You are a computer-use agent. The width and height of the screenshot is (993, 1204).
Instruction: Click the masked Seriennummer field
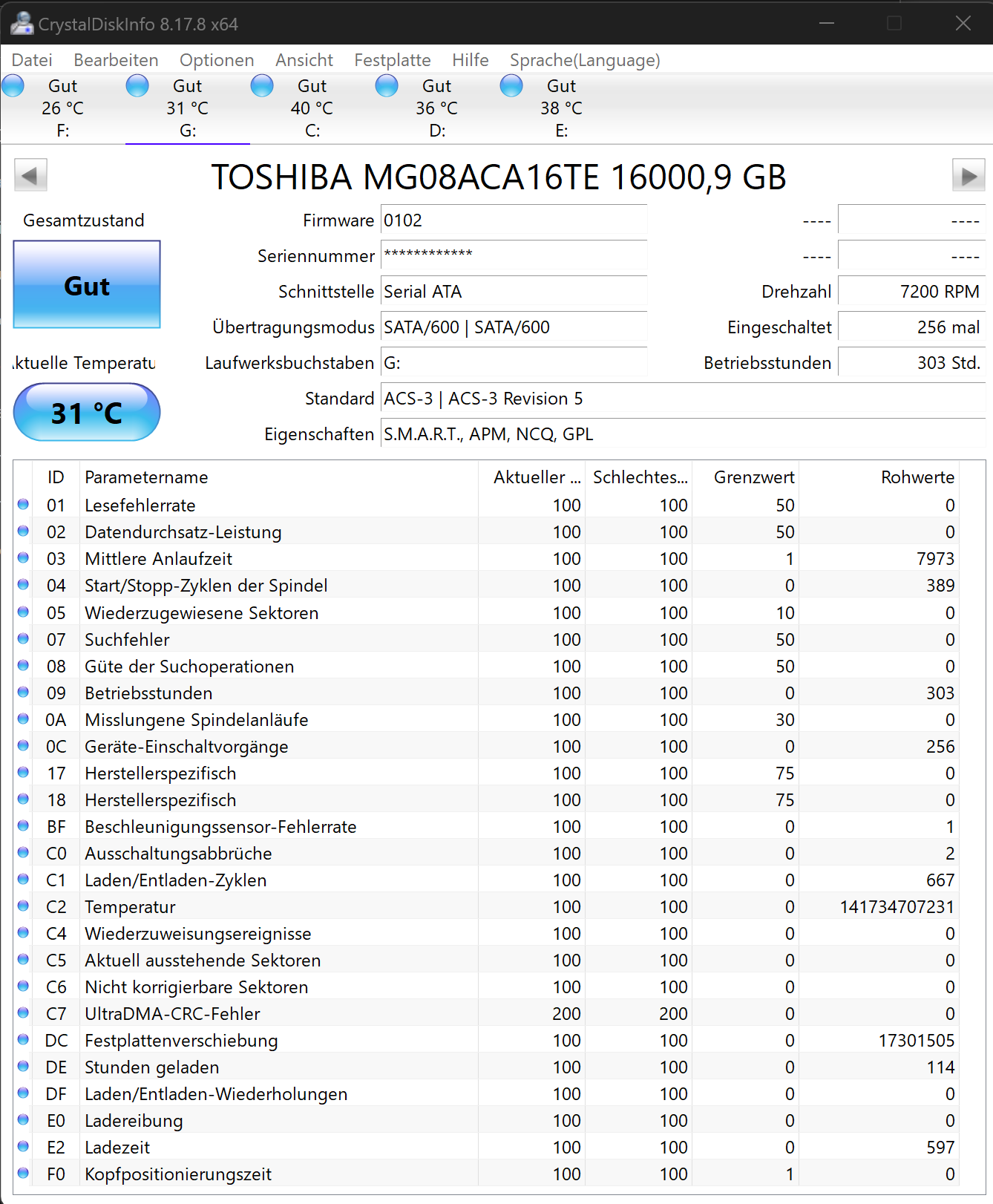click(x=514, y=256)
